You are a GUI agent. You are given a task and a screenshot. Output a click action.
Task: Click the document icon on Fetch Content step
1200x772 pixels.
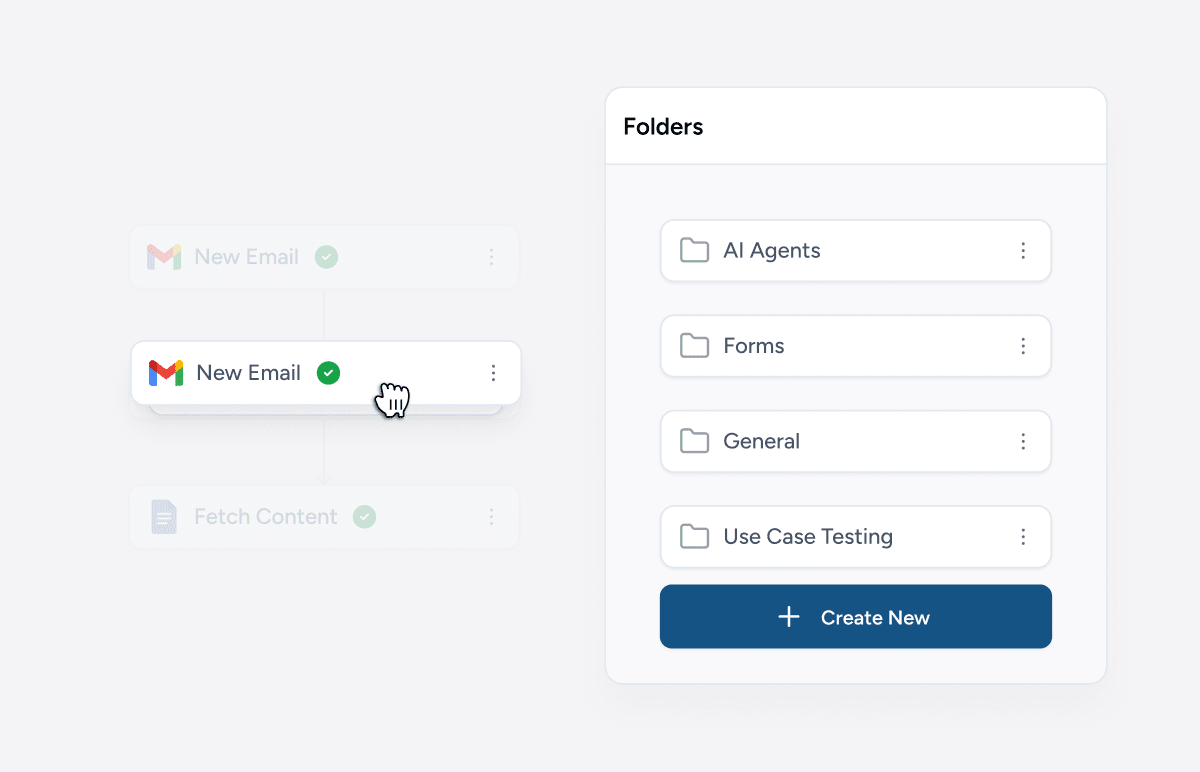[164, 517]
